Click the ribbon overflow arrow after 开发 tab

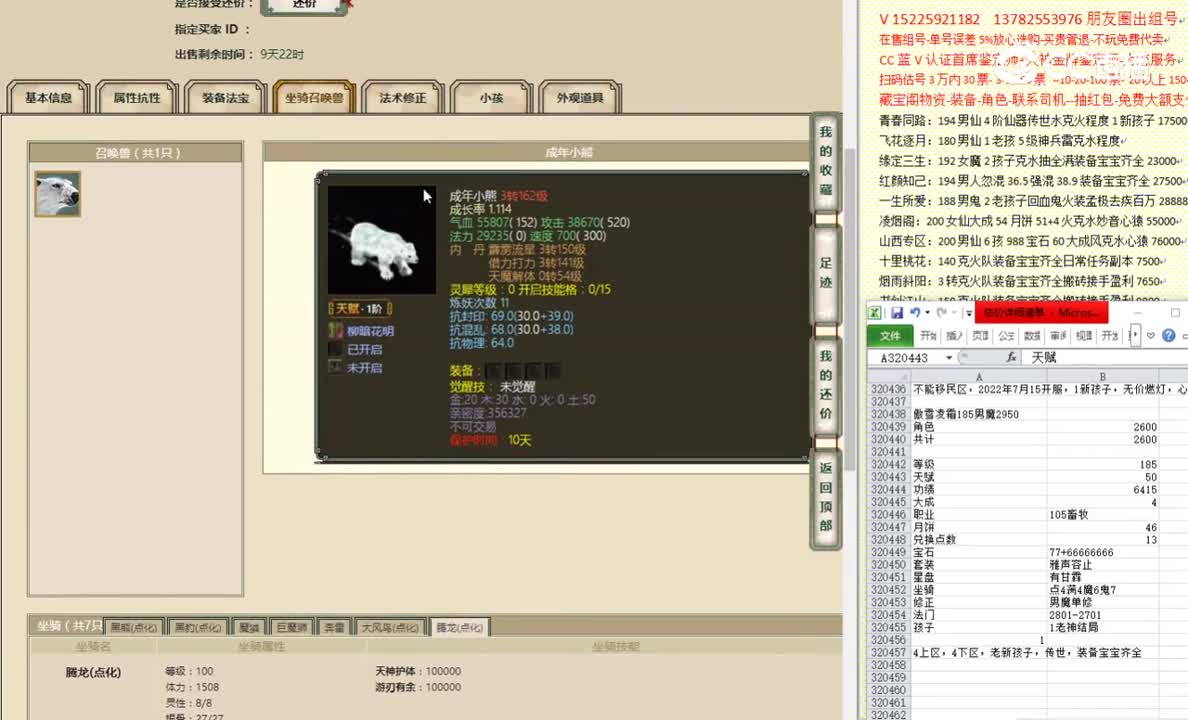[1134, 335]
